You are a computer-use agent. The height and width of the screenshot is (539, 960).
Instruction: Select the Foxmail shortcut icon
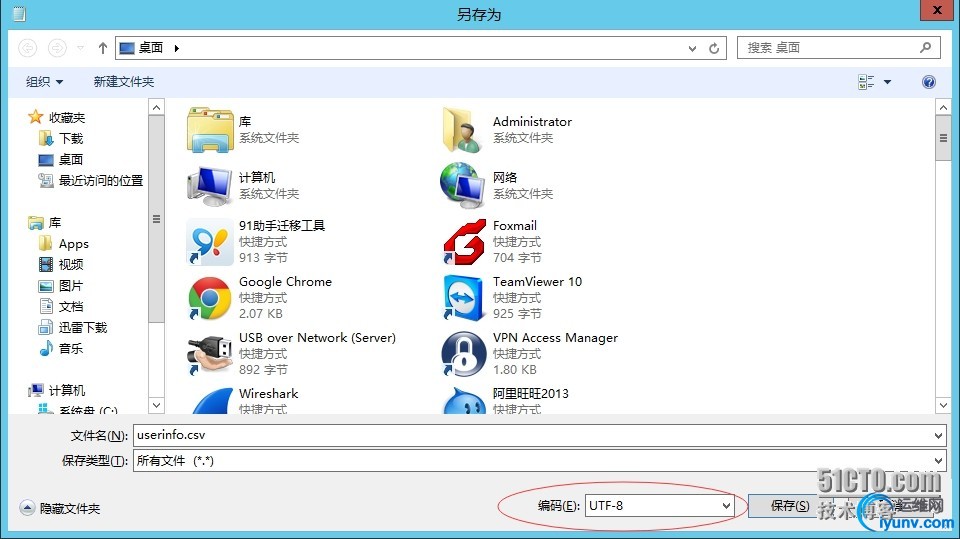tap(464, 242)
